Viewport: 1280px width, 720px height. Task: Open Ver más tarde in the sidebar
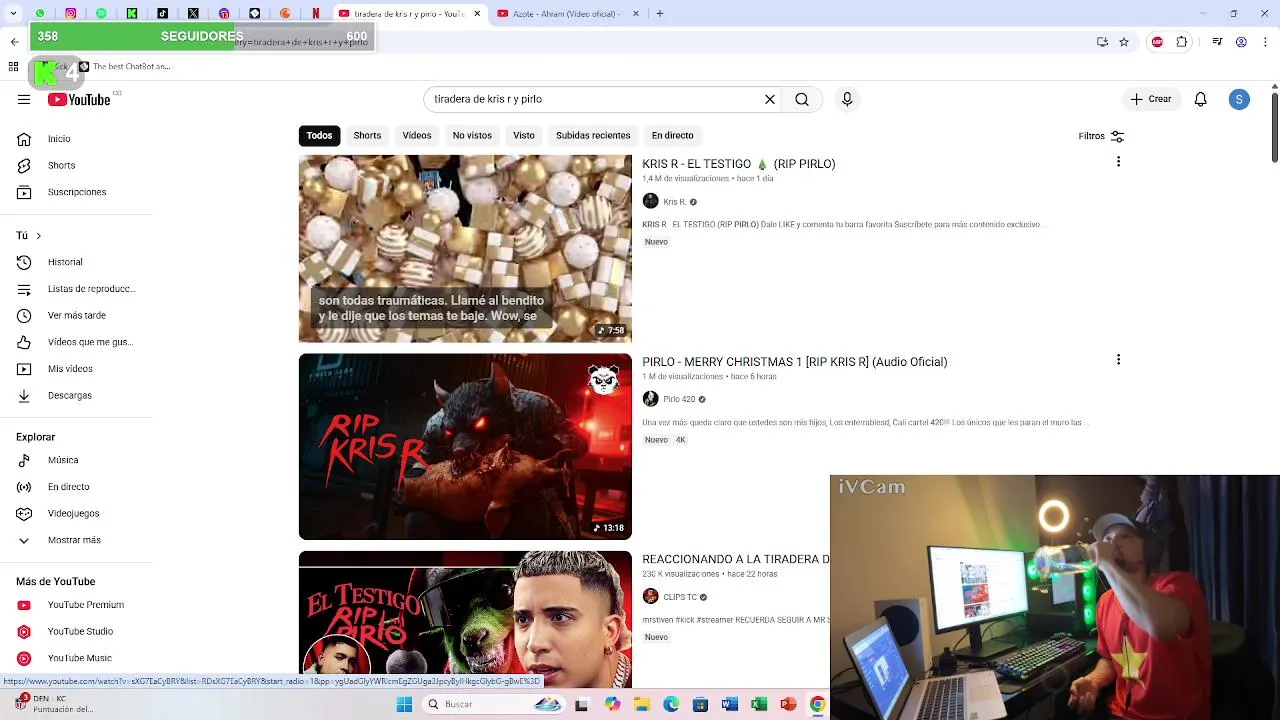(76, 315)
